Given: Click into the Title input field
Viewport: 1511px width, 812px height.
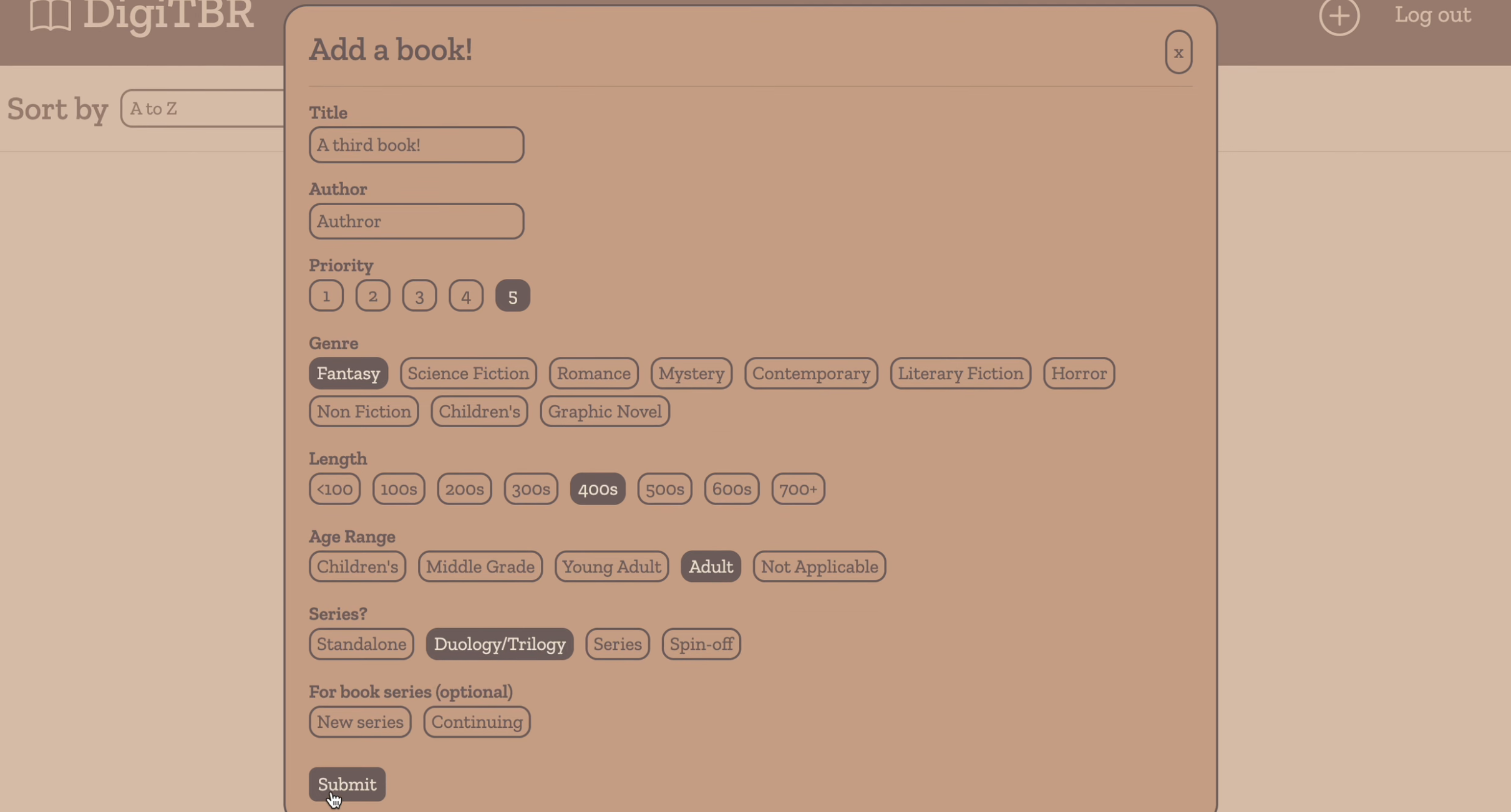Looking at the screenshot, I should [416, 145].
